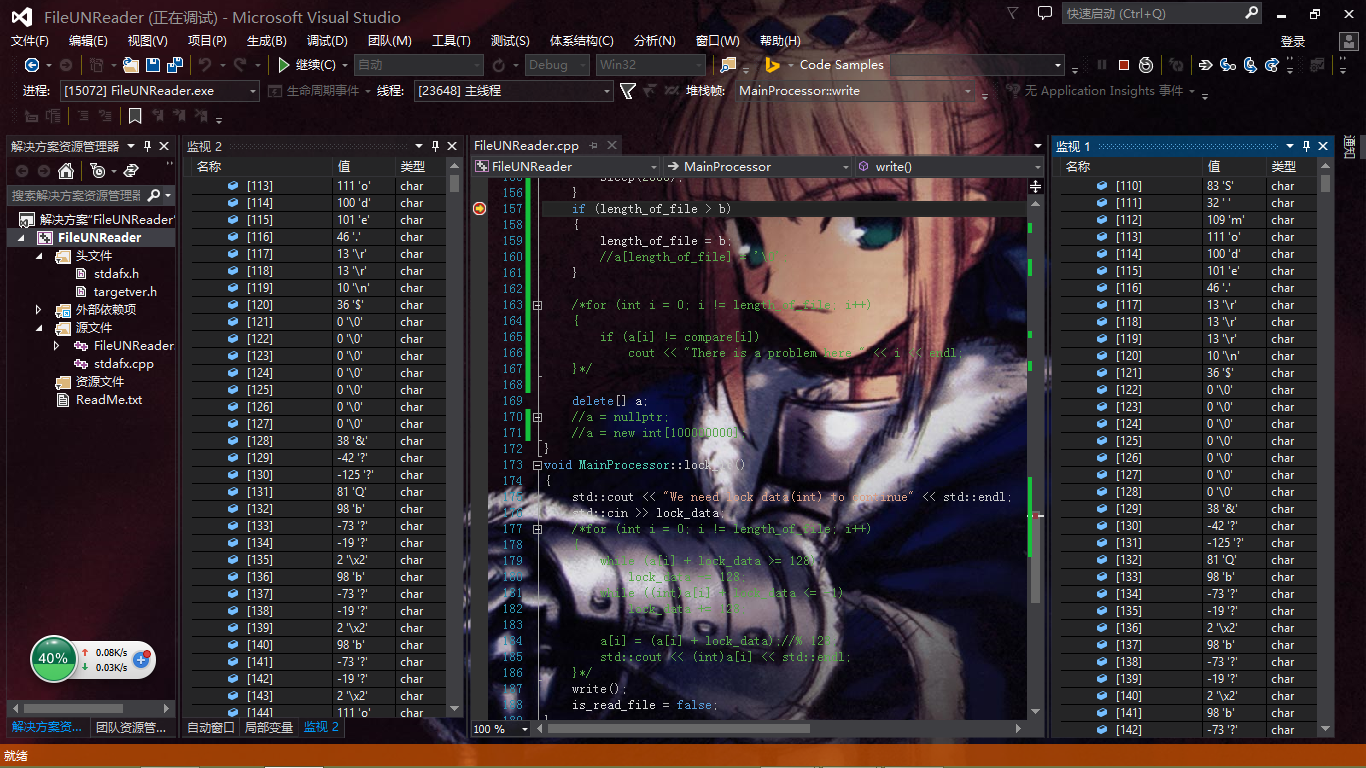1366x768 pixels.
Task: Click the navigate backward arrow icon
Action: tap(32, 65)
